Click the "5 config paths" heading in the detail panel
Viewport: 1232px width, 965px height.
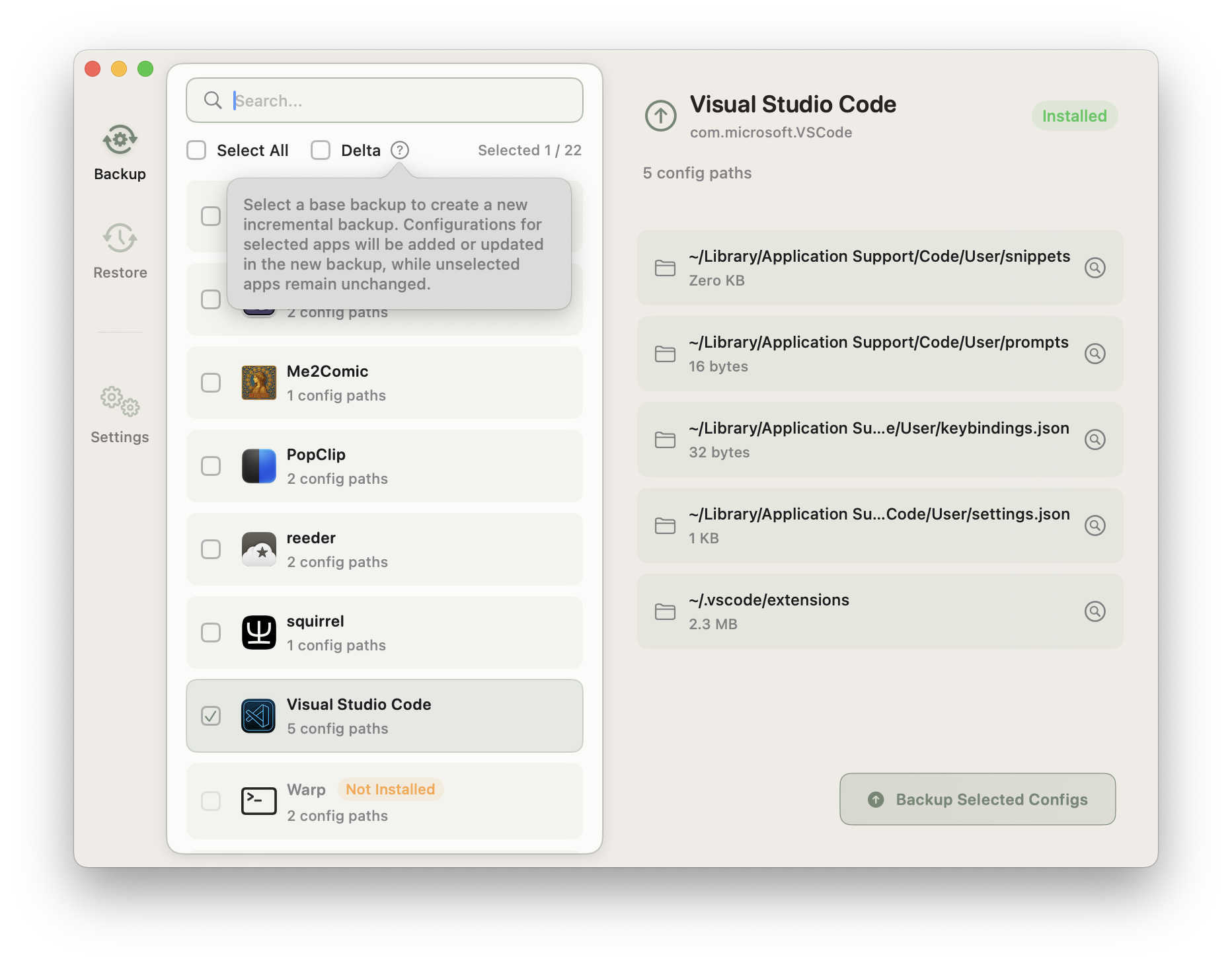pyautogui.click(x=697, y=173)
